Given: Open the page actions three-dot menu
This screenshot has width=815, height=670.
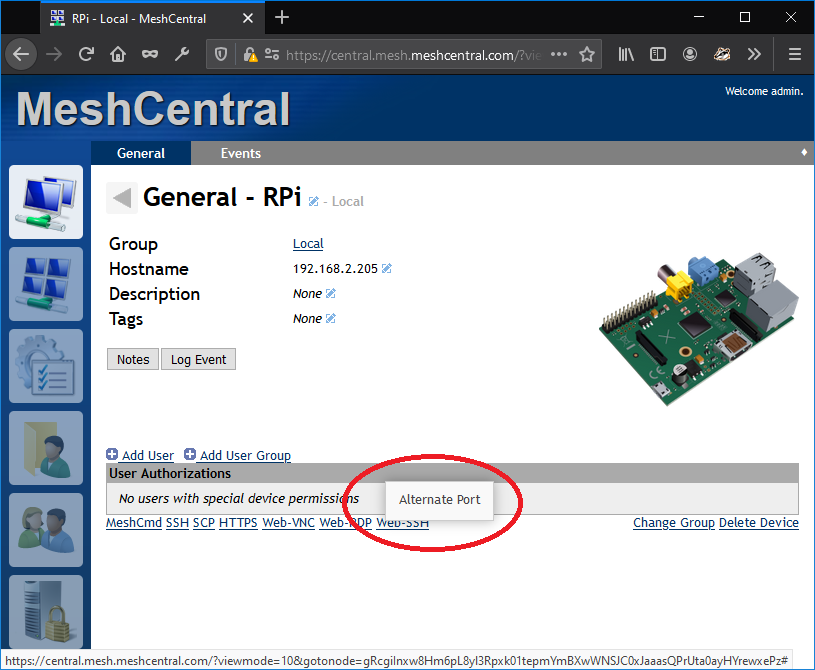Looking at the screenshot, I should coord(558,54).
